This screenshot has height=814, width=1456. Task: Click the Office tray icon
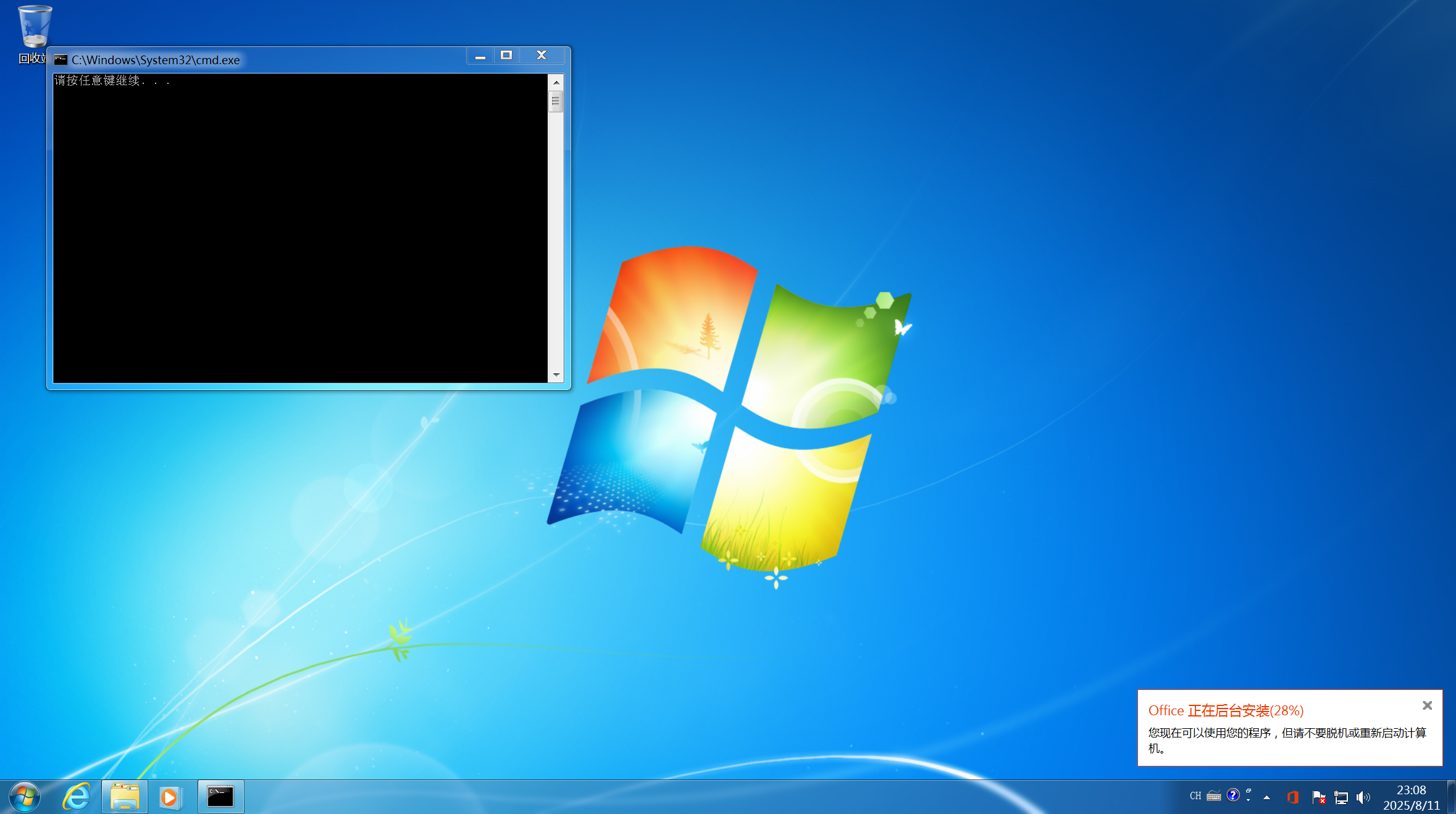pos(1293,797)
